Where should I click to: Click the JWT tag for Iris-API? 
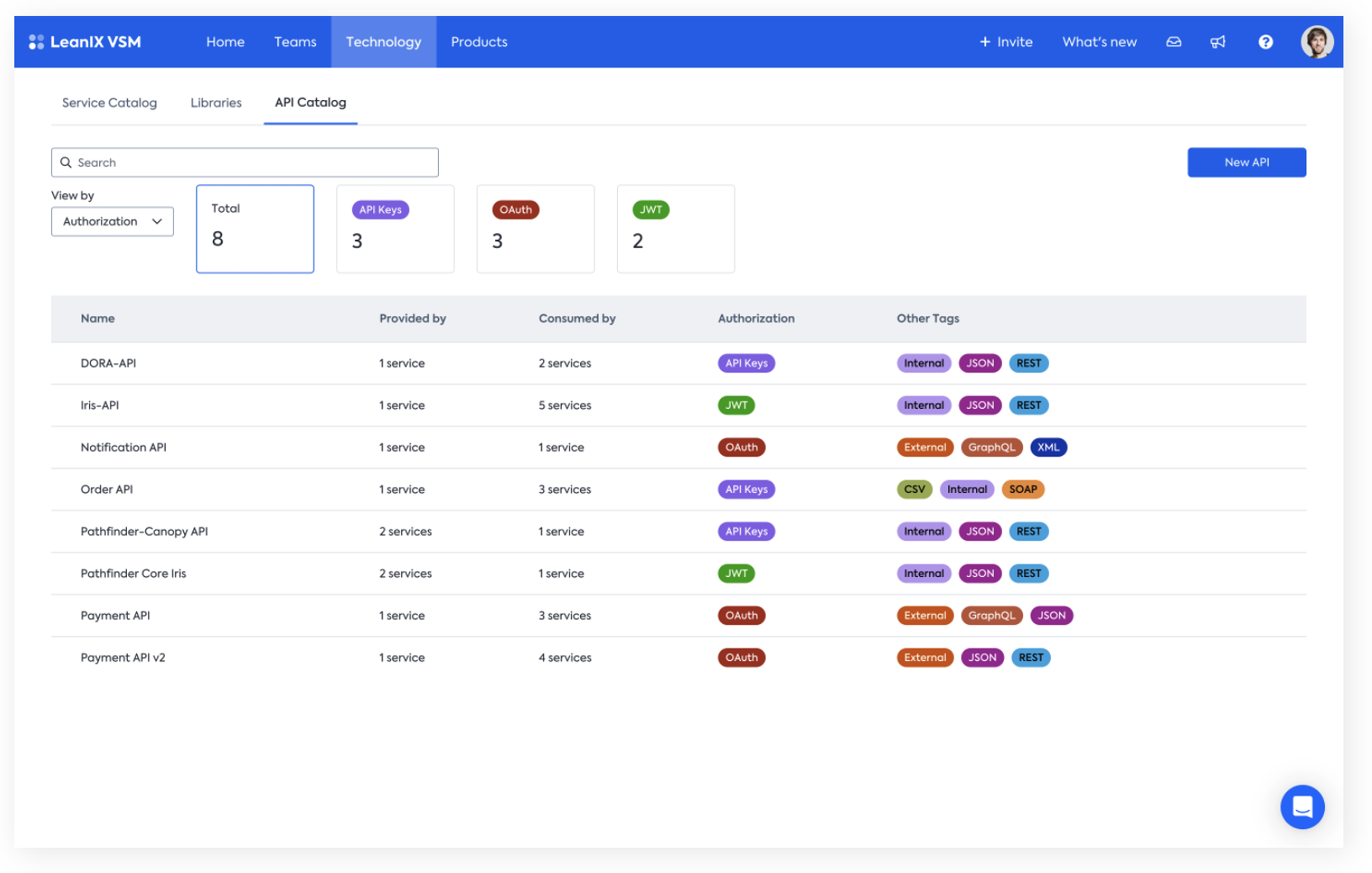[736, 405]
